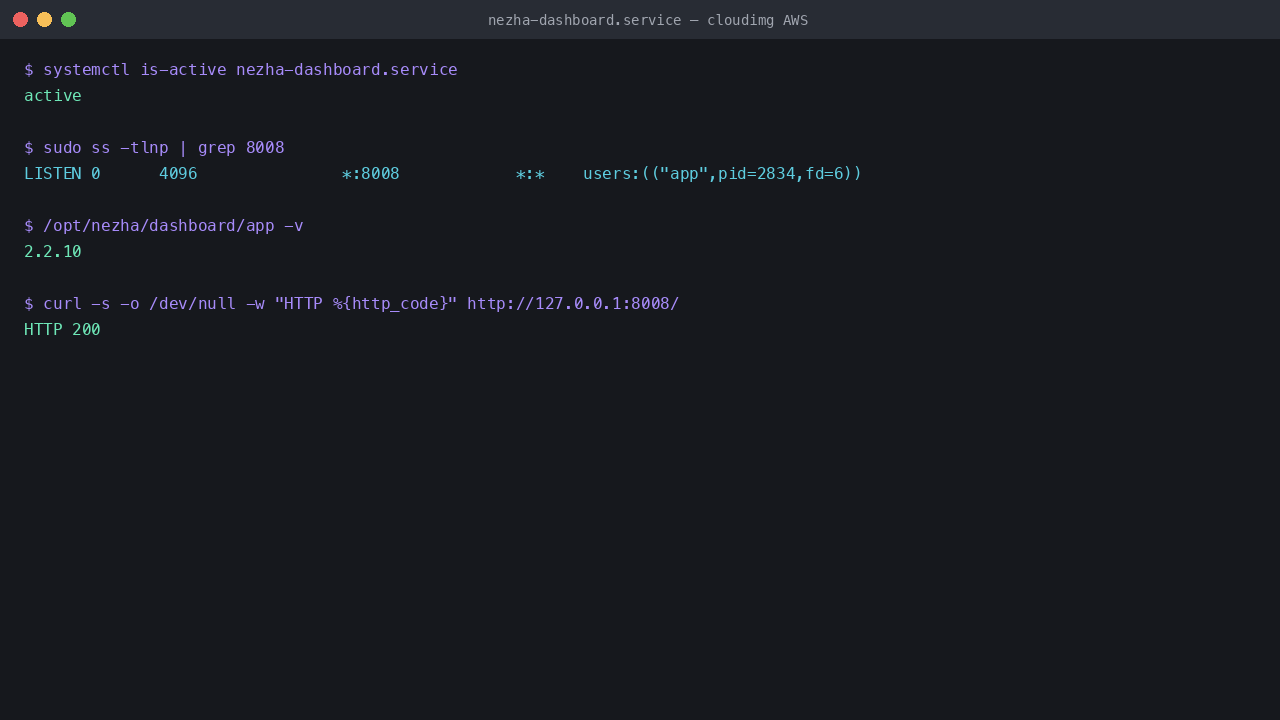The image size is (1280, 720).
Task: Click the yellow minimize window button
Action: coord(44,19)
